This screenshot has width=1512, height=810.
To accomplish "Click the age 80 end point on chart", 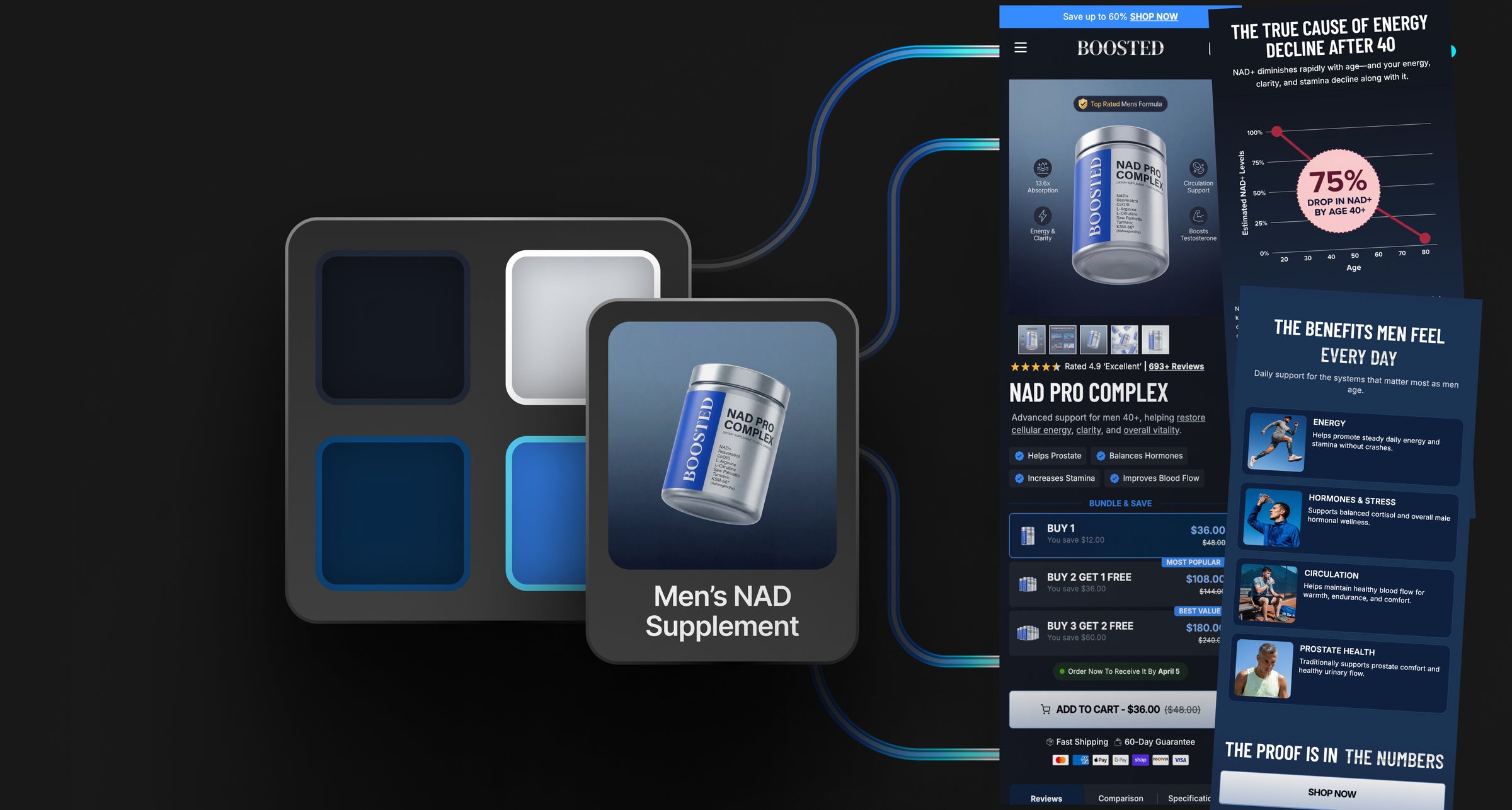I will (1425, 238).
